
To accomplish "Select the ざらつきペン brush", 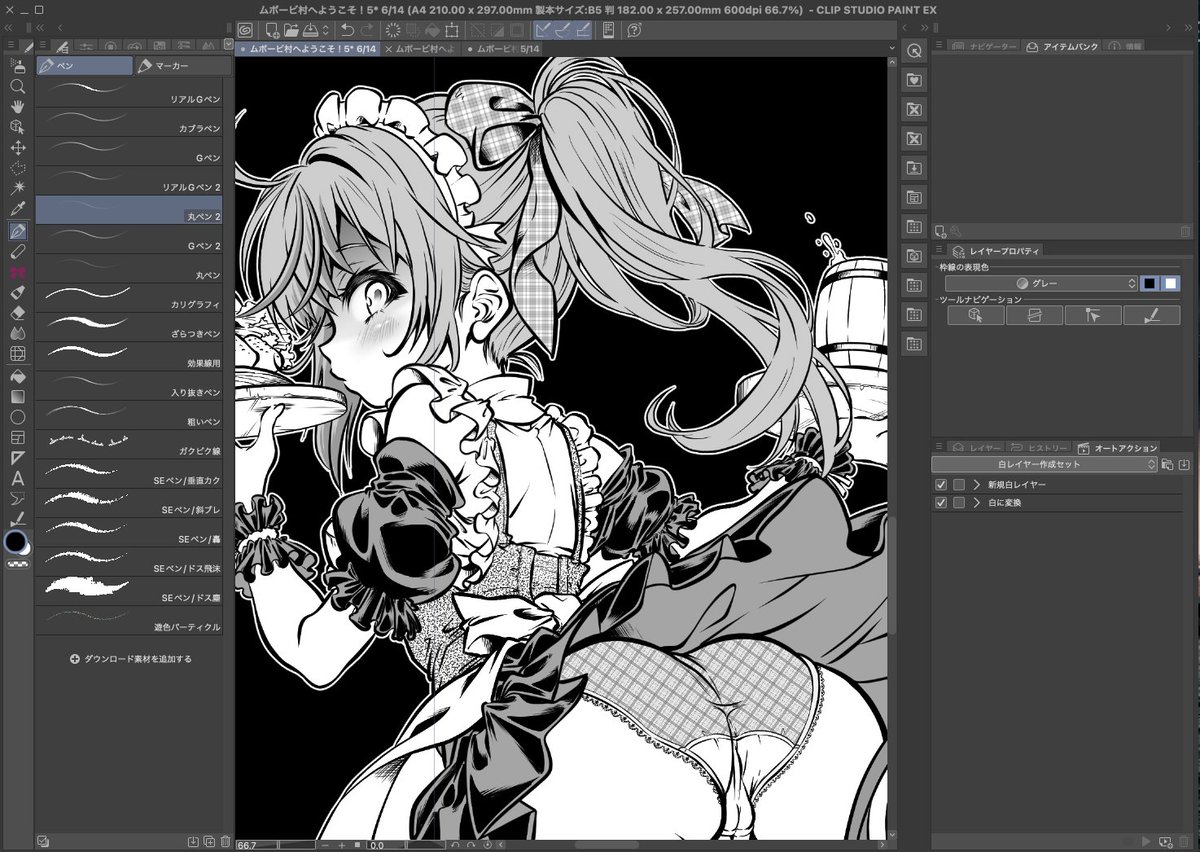I will point(129,326).
